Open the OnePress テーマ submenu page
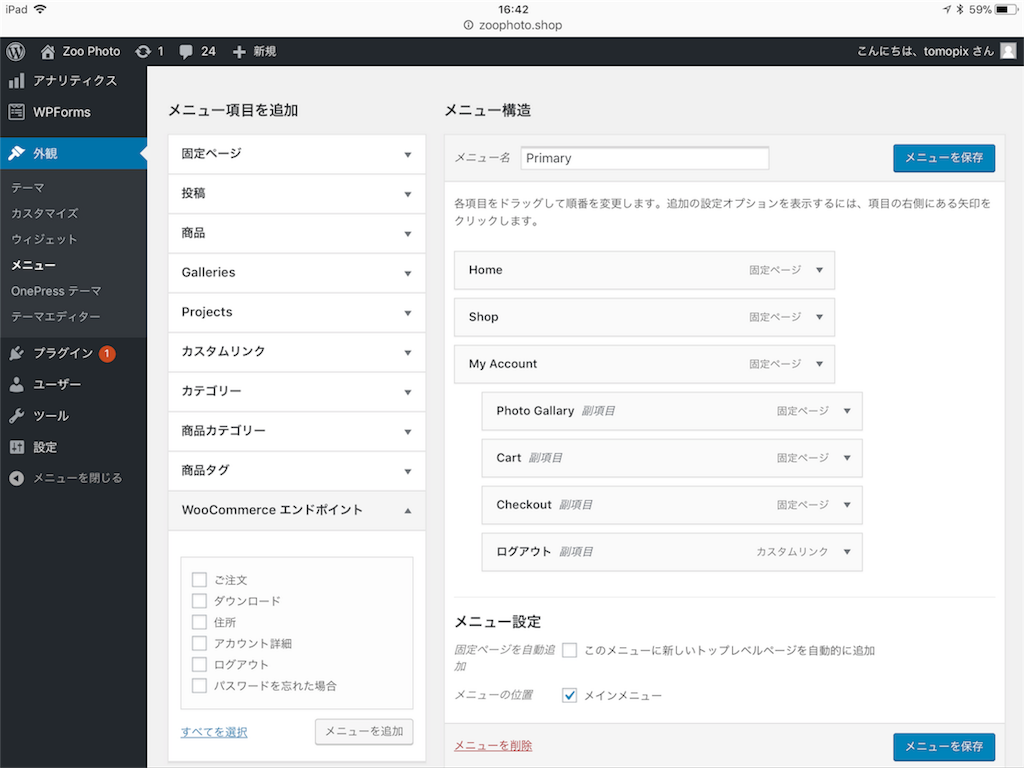Viewport: 1024px width, 768px height. coord(56,291)
